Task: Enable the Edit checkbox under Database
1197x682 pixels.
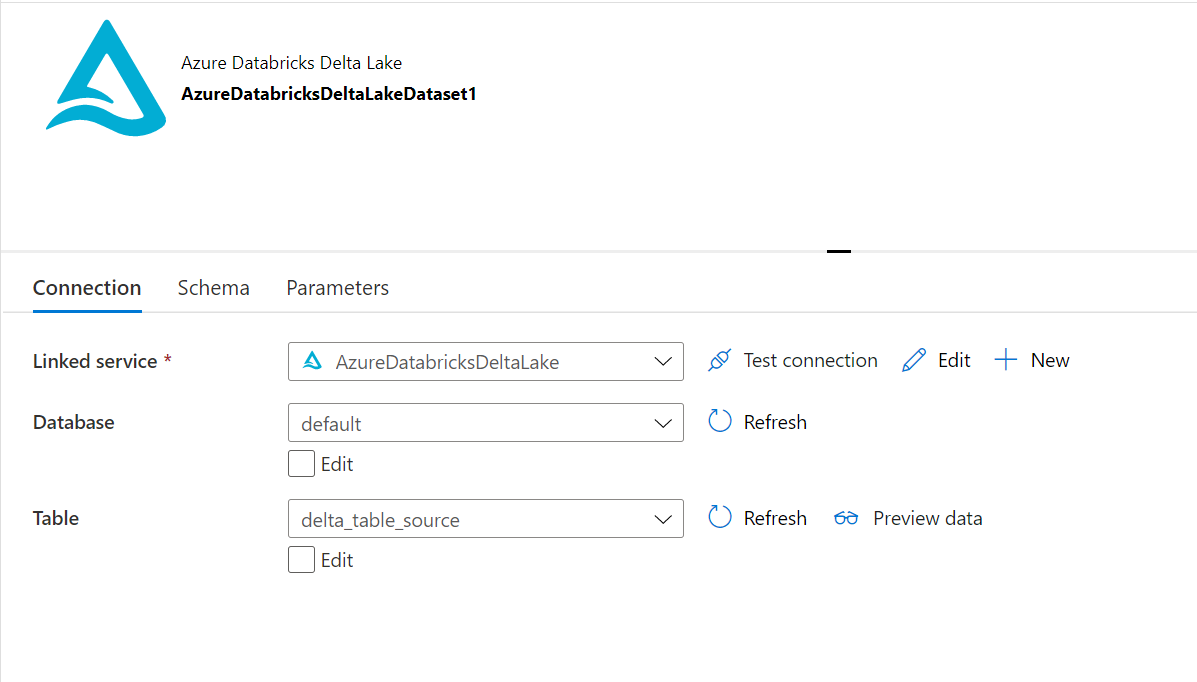Action: point(301,464)
